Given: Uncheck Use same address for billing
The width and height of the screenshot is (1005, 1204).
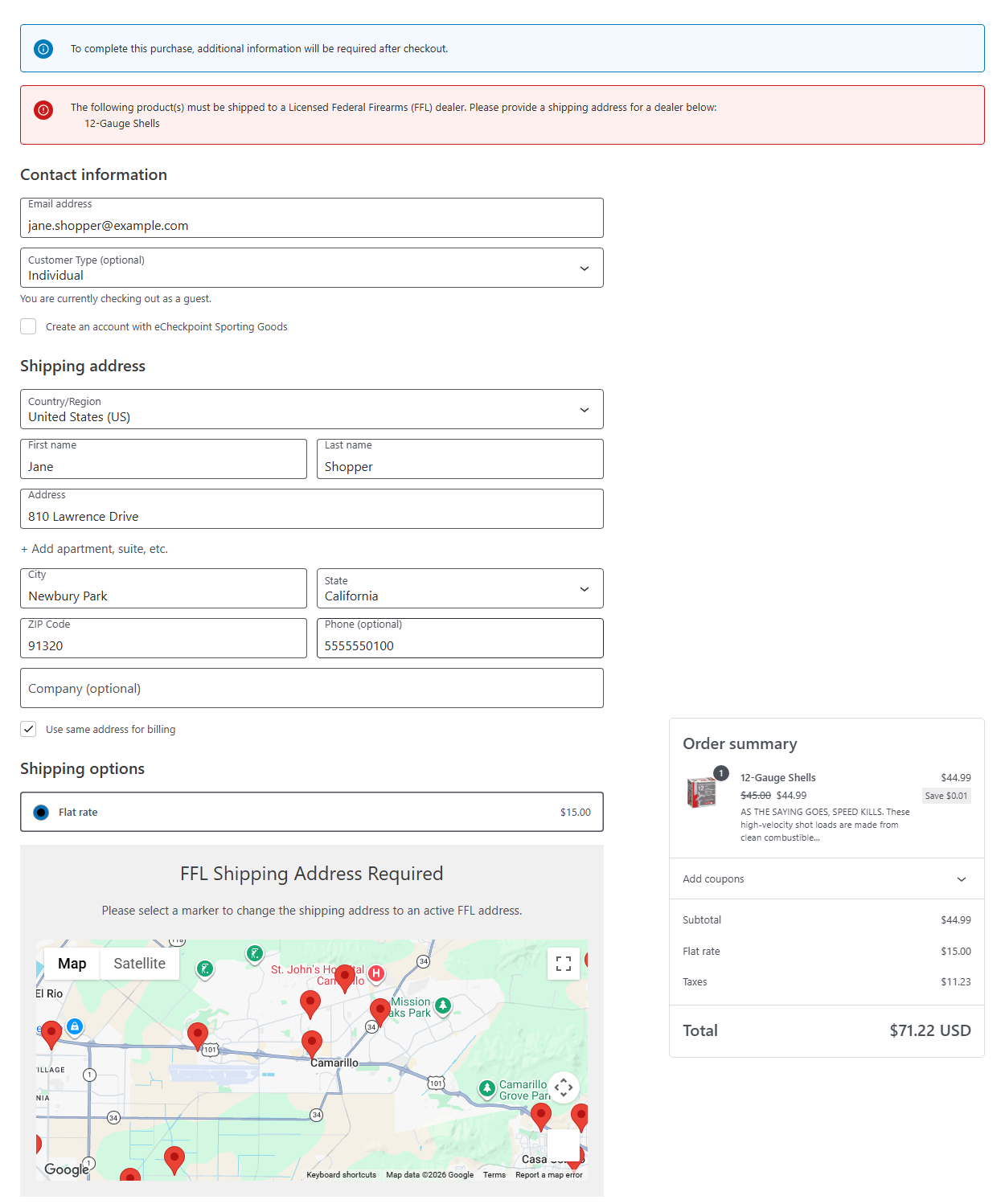Looking at the screenshot, I should 28,729.
